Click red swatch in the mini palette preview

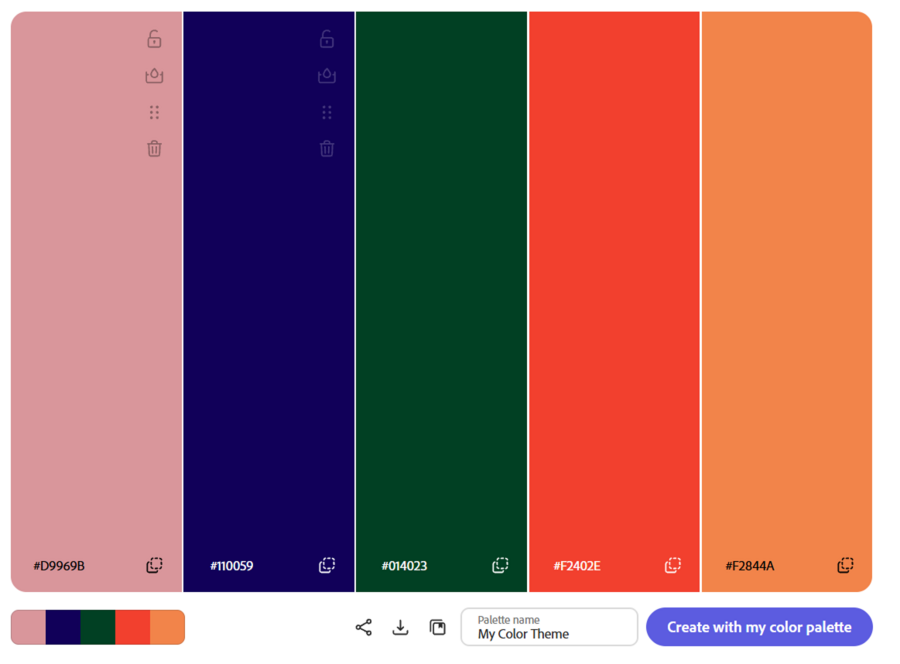click(133, 627)
